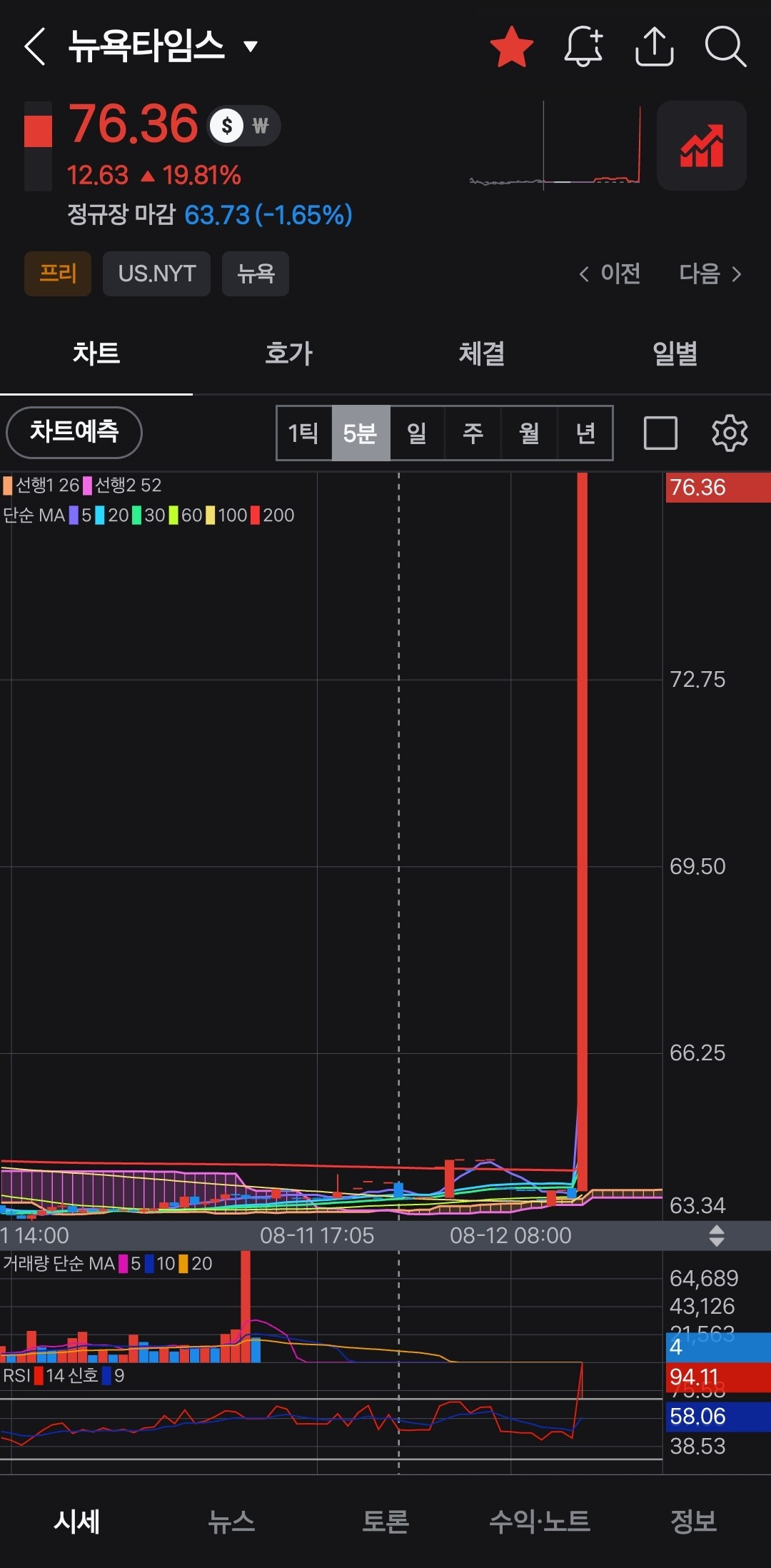Tap 거래량 단순 MA volume legend
The width and height of the screenshot is (771, 1568).
click(x=108, y=1263)
